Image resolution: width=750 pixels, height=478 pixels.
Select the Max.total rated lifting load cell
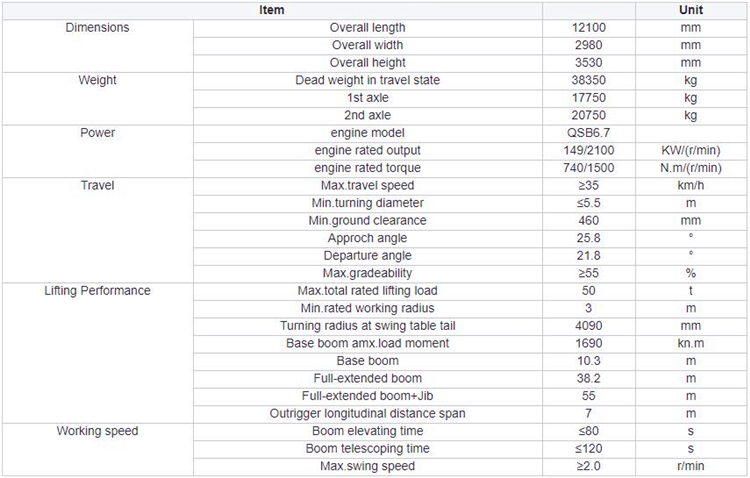(367, 291)
